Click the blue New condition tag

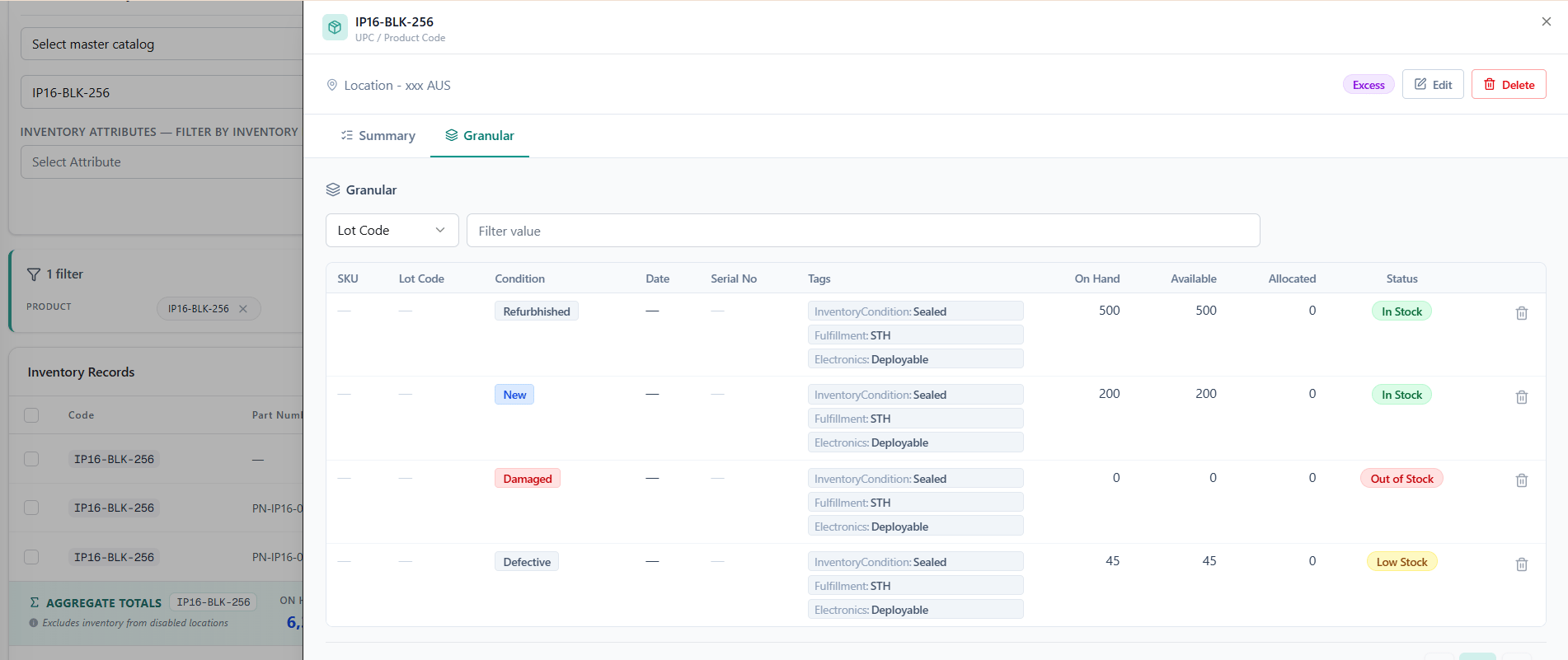[514, 395]
